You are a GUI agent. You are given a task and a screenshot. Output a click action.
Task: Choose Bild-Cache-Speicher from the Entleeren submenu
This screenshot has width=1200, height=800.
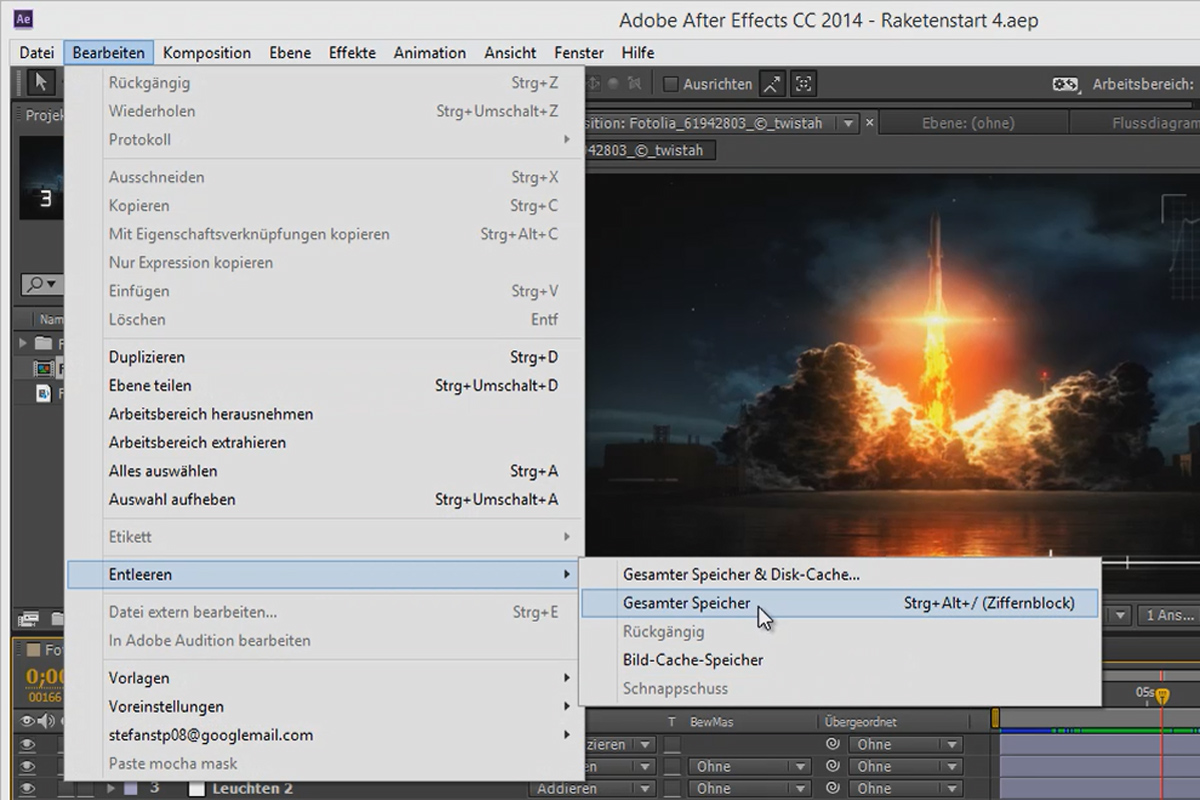[839, 660]
